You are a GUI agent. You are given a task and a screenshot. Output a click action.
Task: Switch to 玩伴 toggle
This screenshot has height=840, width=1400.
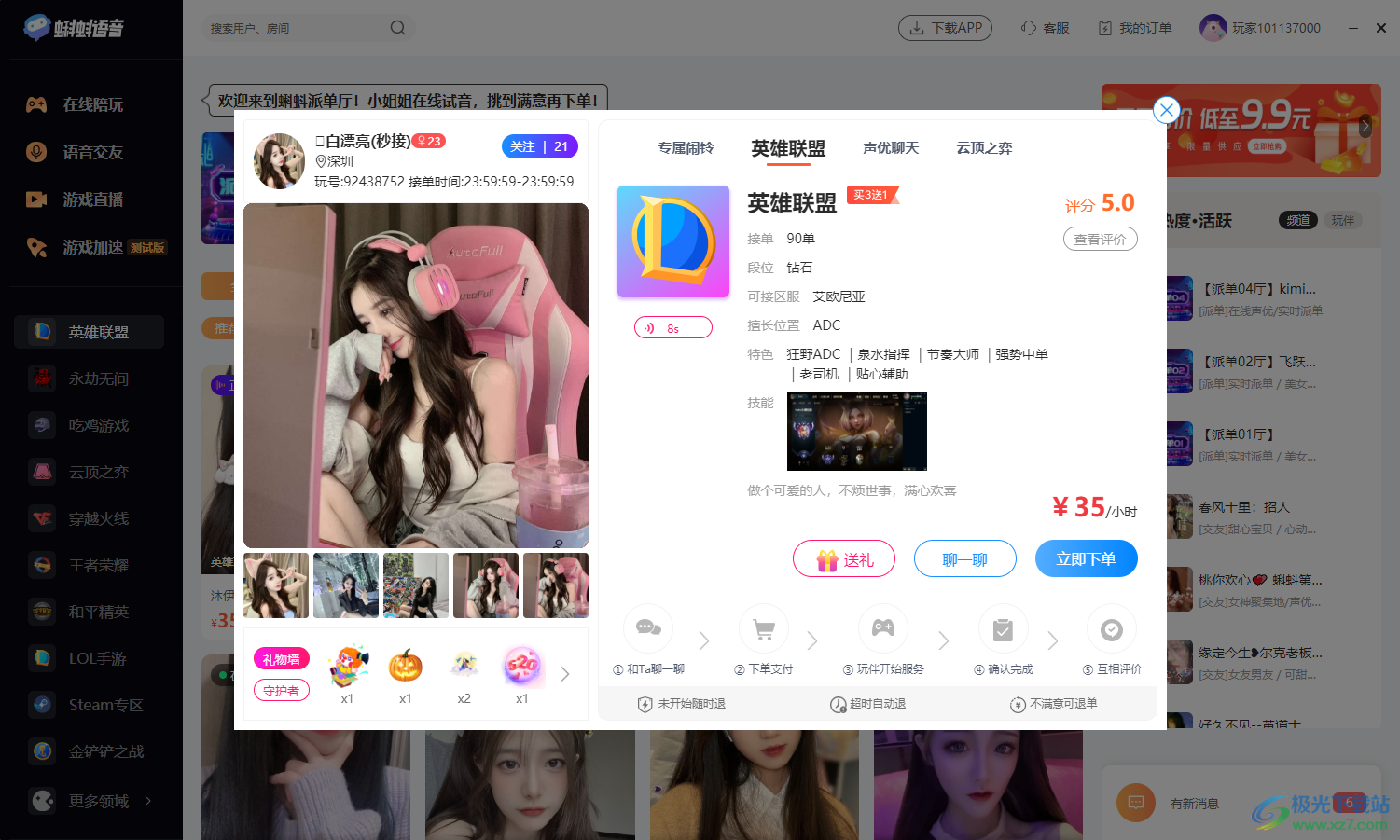click(1343, 220)
